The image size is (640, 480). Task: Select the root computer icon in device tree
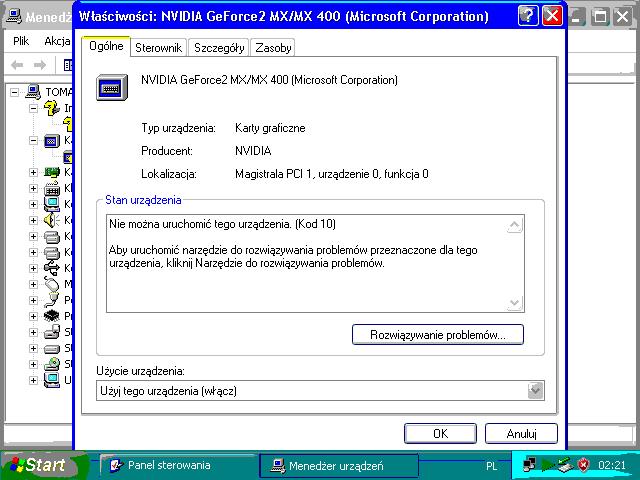(x=33, y=92)
